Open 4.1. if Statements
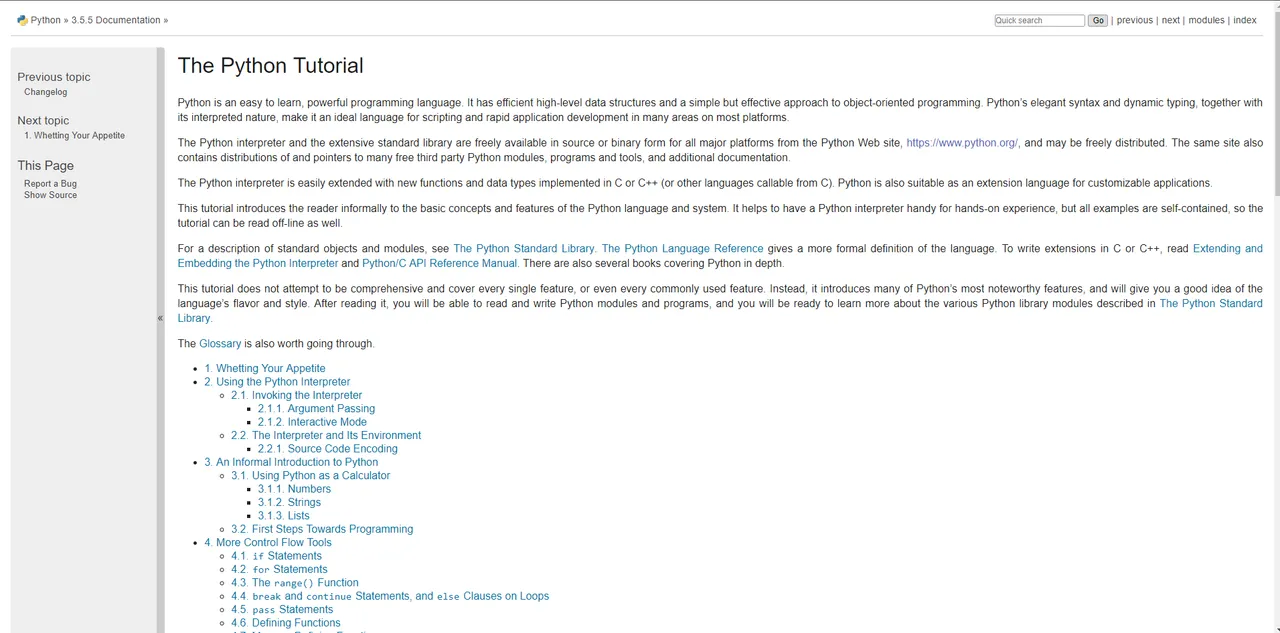The width and height of the screenshot is (1280, 633). pyautogui.click(x=276, y=556)
